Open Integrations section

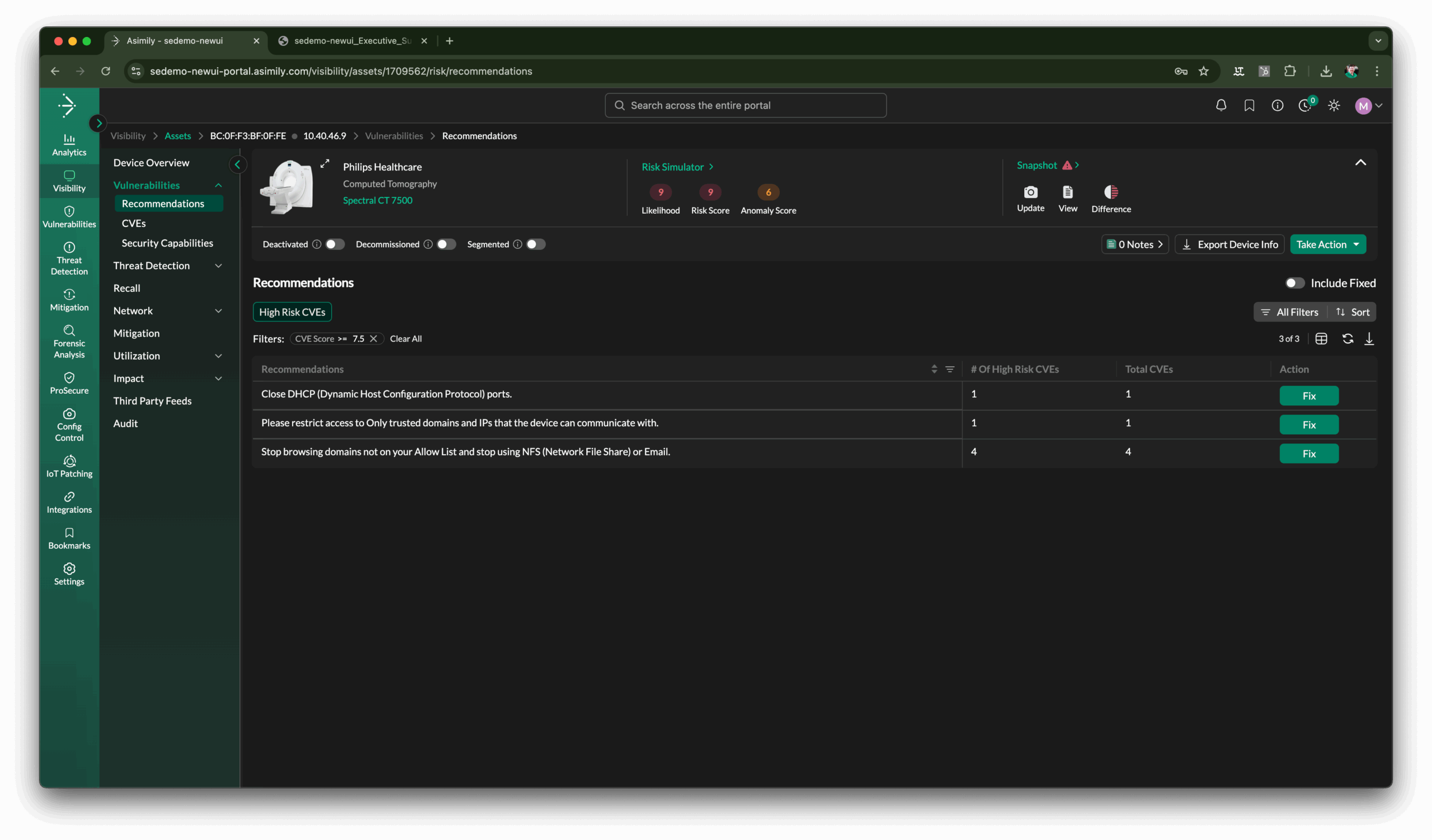[x=69, y=503]
